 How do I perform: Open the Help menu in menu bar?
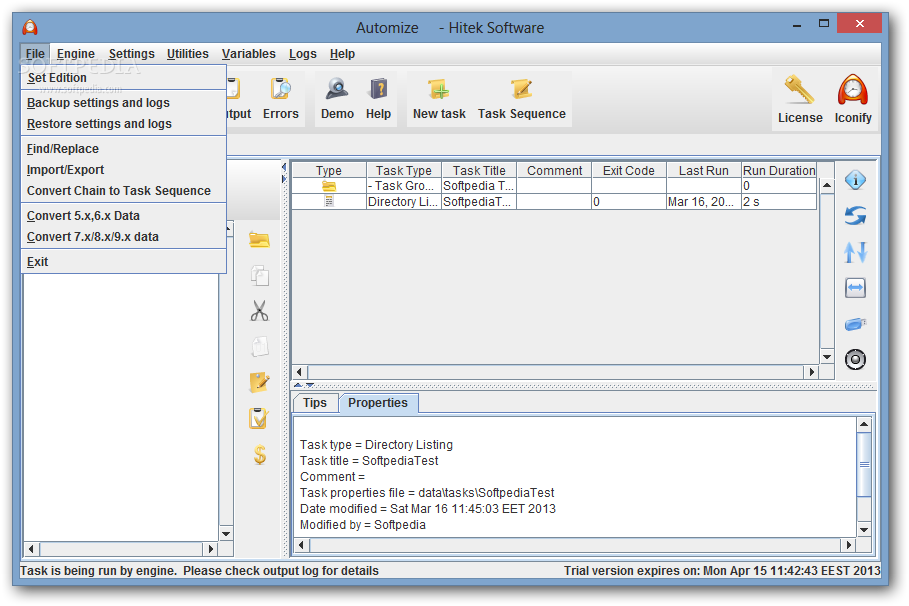click(x=342, y=53)
